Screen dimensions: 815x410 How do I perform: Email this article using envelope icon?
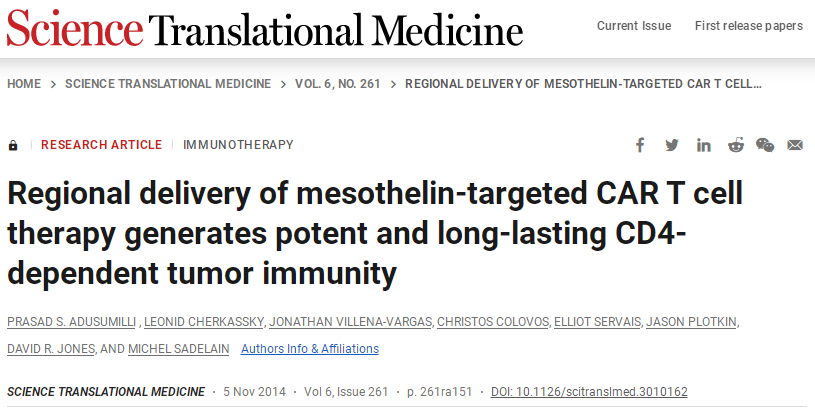[x=795, y=145]
